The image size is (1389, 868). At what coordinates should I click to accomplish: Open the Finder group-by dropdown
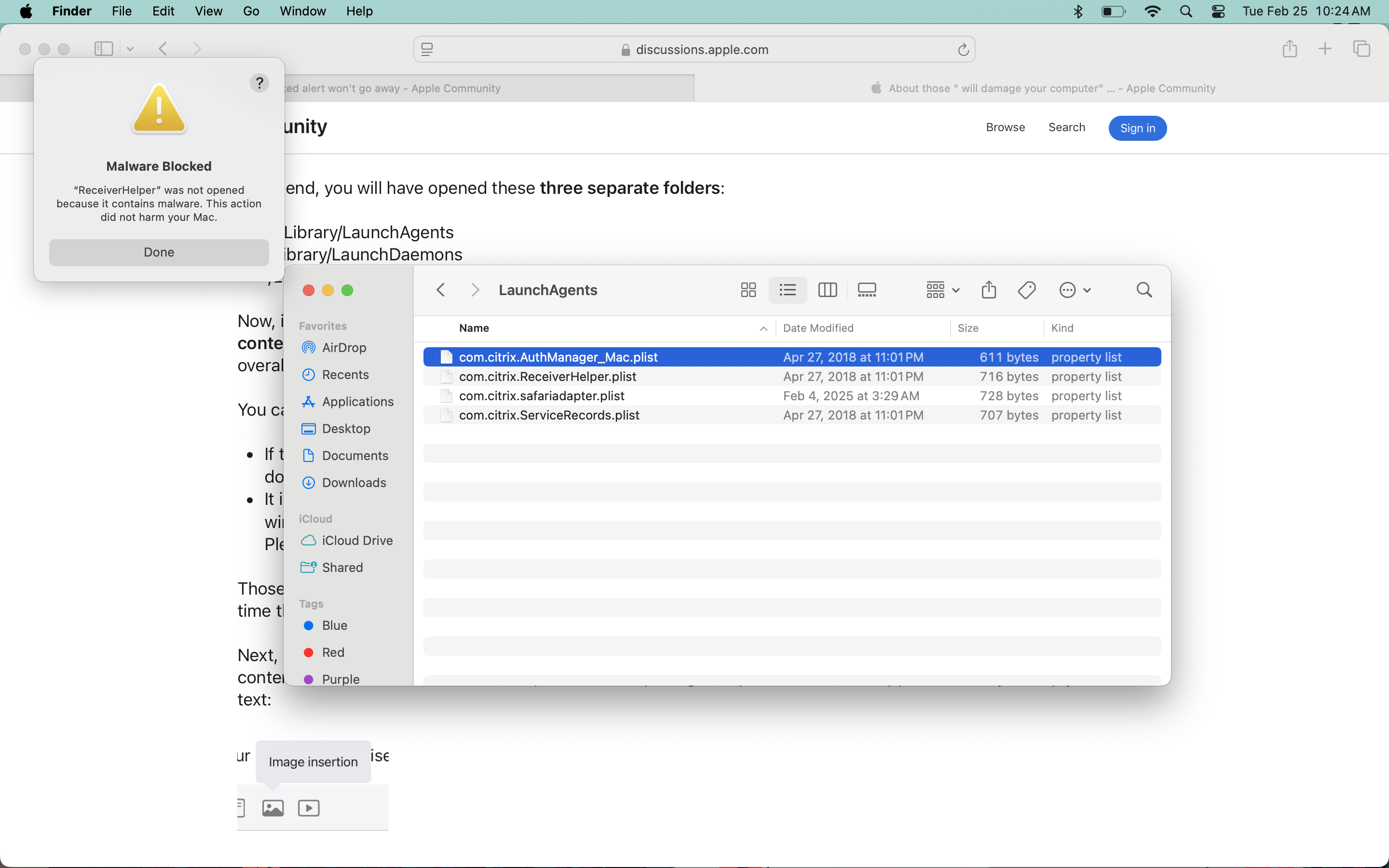tap(942, 290)
